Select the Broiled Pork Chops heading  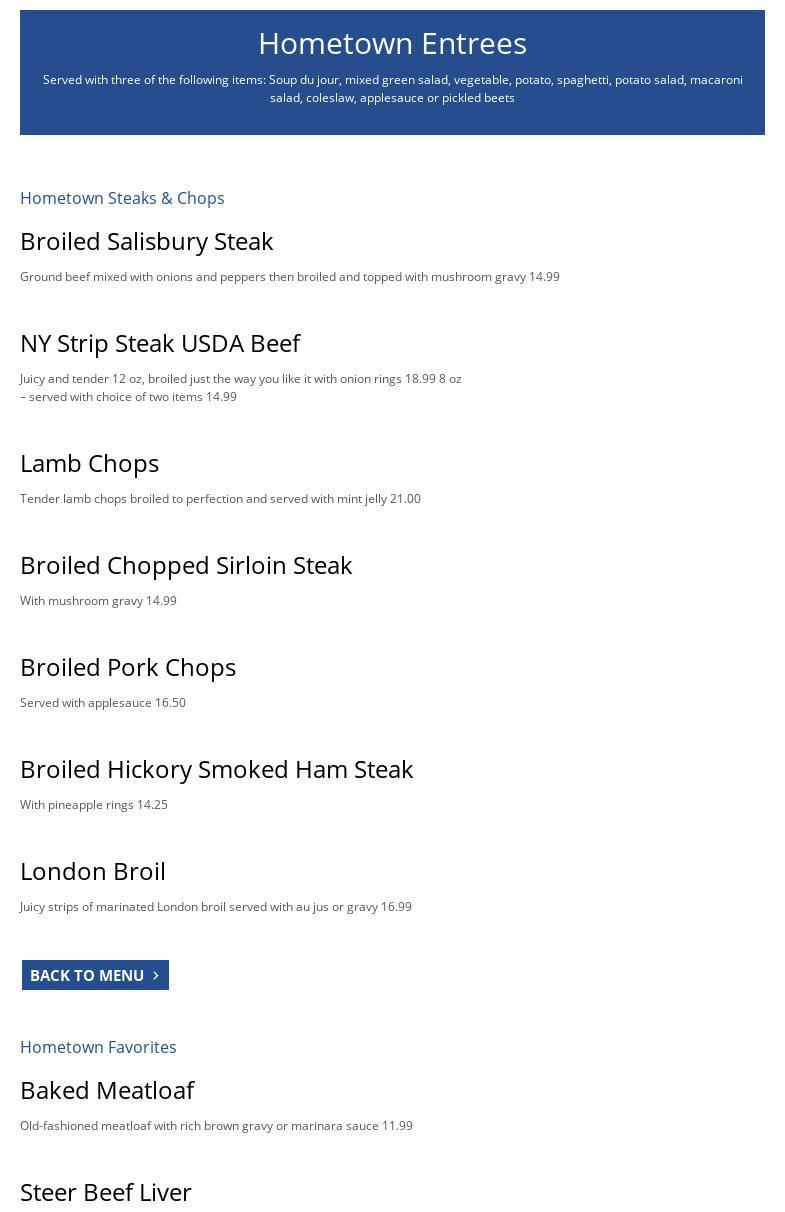(x=128, y=667)
